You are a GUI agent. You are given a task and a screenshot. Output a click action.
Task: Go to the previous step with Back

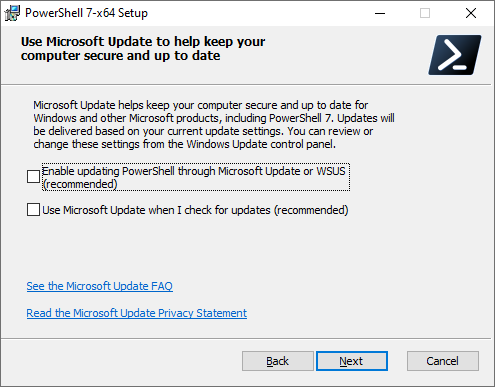pos(278,361)
